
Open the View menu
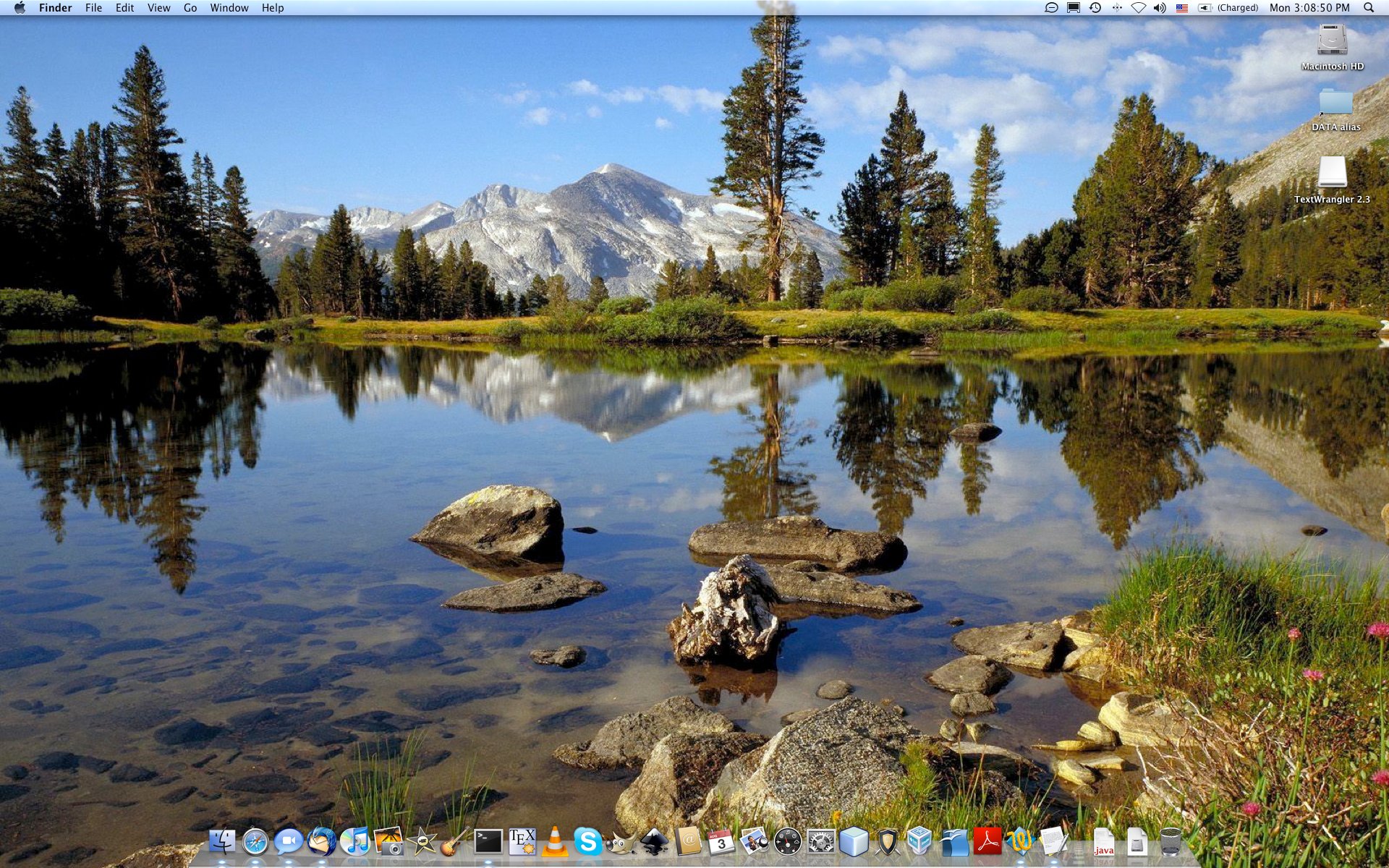tap(158, 8)
